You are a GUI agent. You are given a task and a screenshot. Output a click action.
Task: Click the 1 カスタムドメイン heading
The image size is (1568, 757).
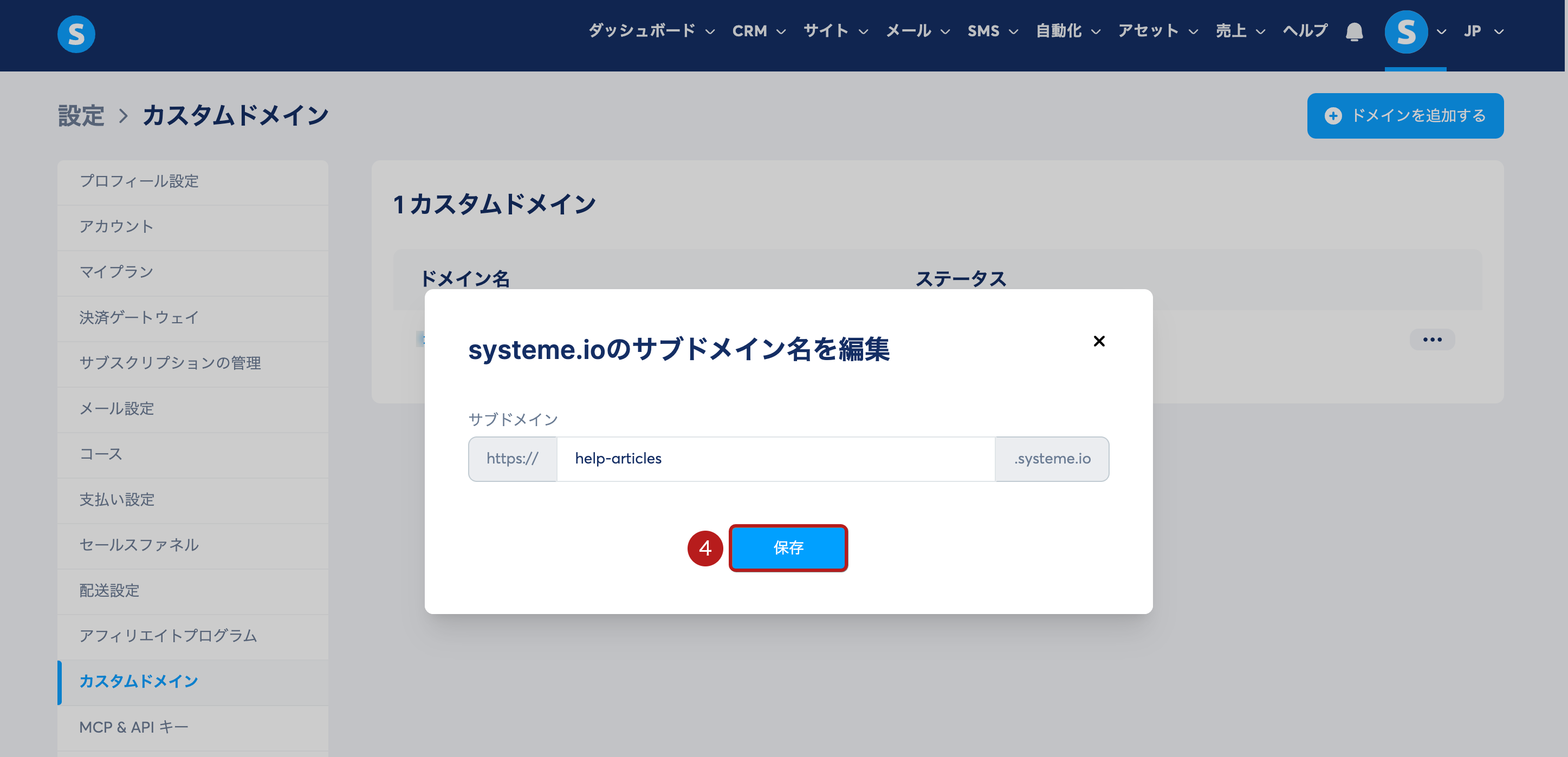point(494,205)
